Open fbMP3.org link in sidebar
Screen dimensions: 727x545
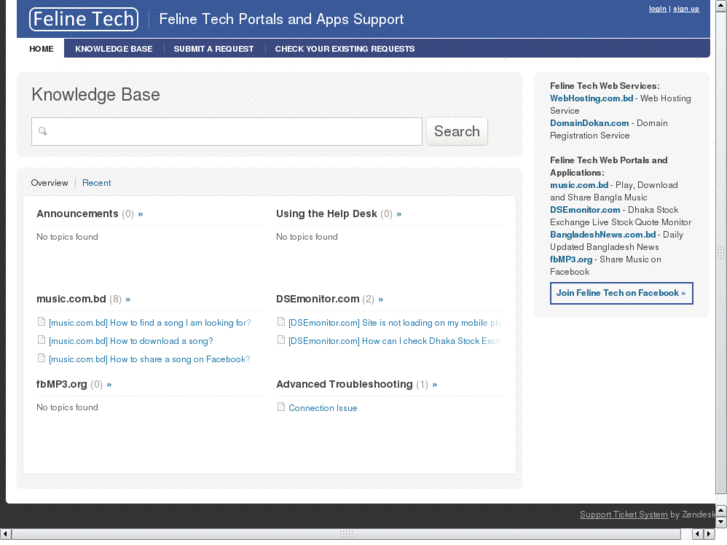571,259
